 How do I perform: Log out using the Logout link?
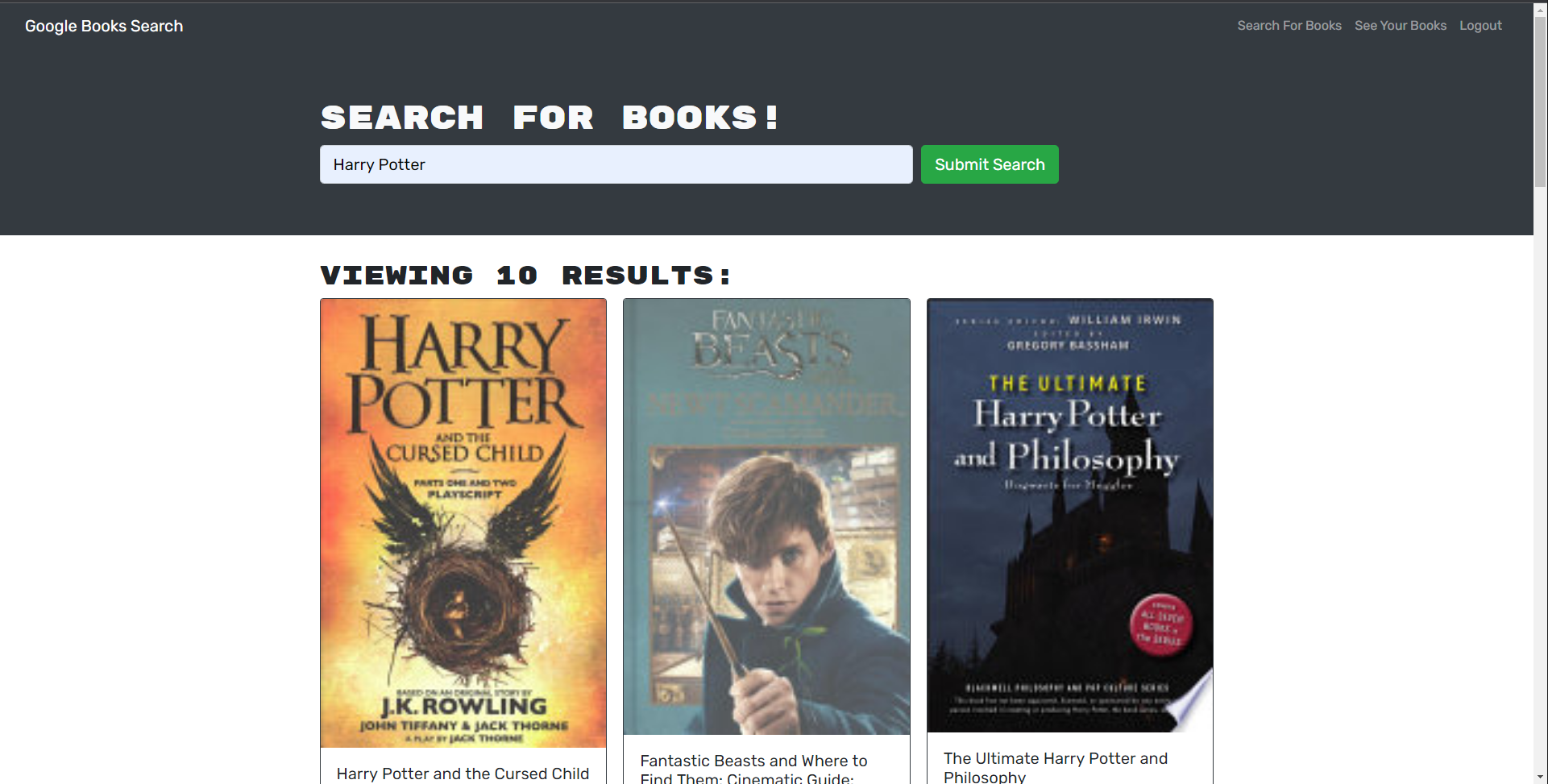click(1480, 26)
